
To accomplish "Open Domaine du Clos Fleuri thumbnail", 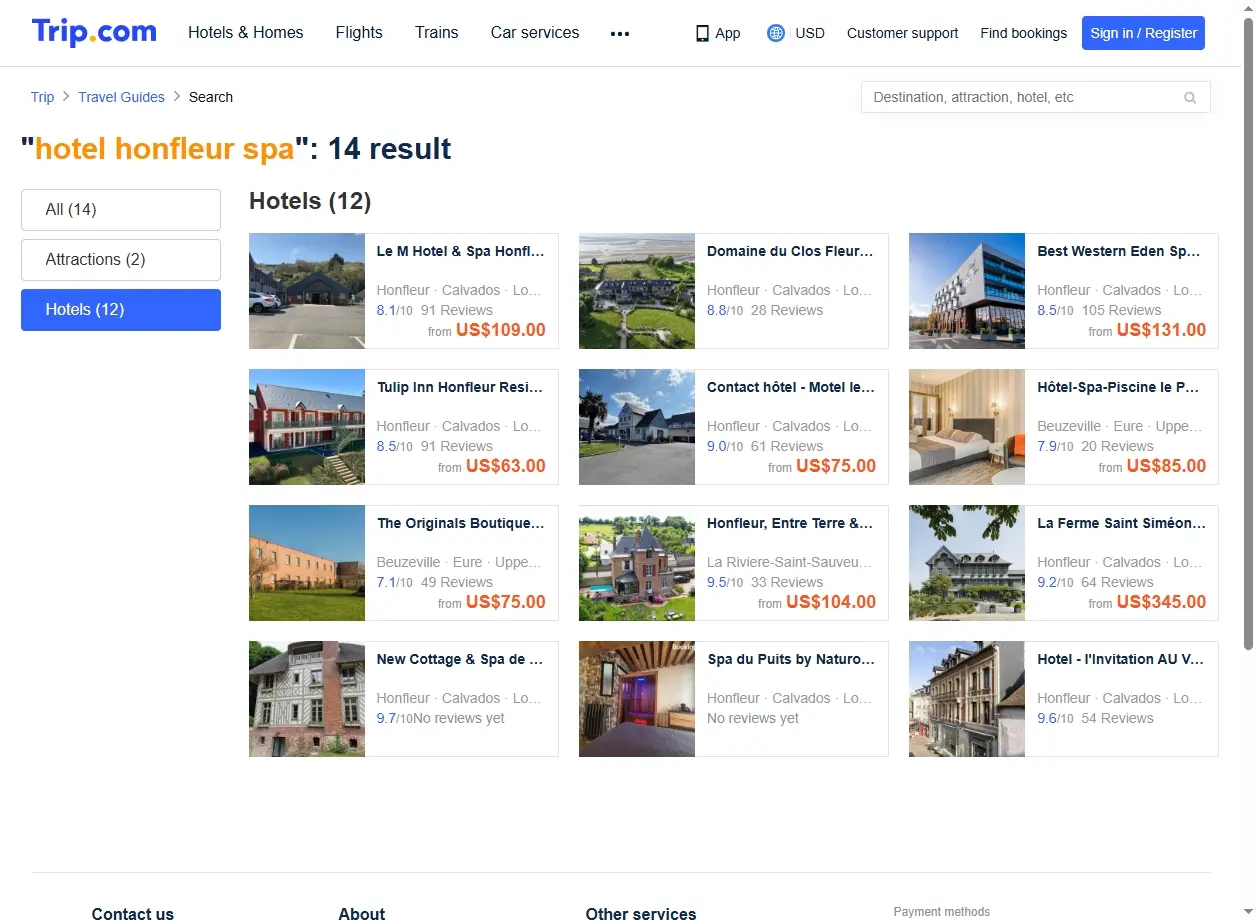I will pos(637,291).
